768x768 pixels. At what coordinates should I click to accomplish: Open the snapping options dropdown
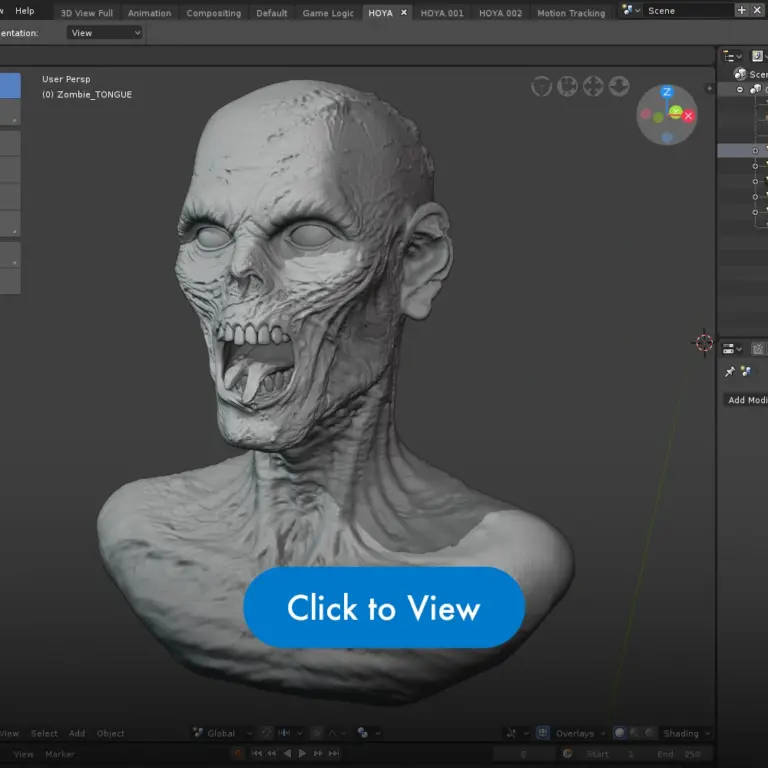point(290,733)
